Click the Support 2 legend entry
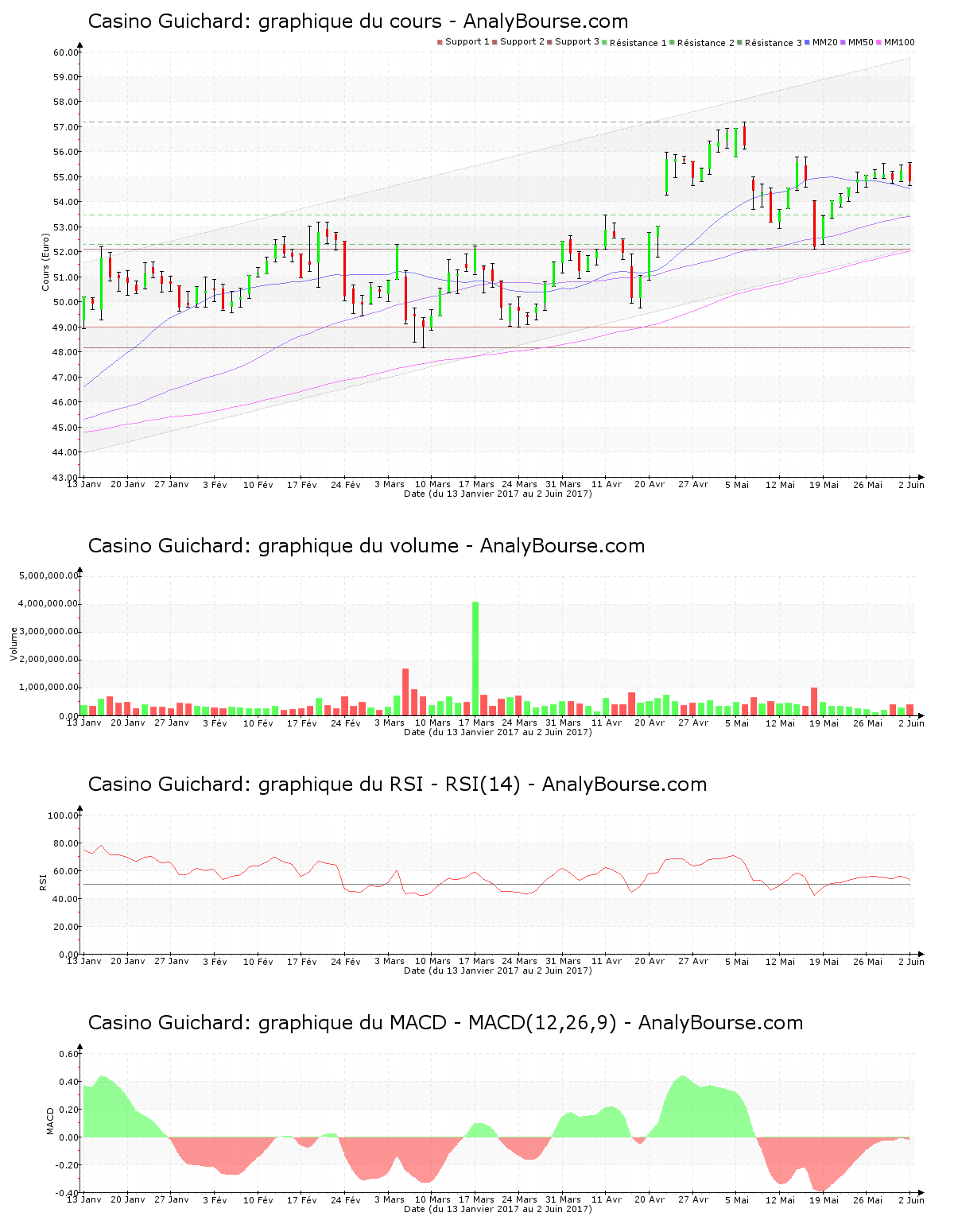This screenshot has width=954, height=1232. (x=518, y=41)
